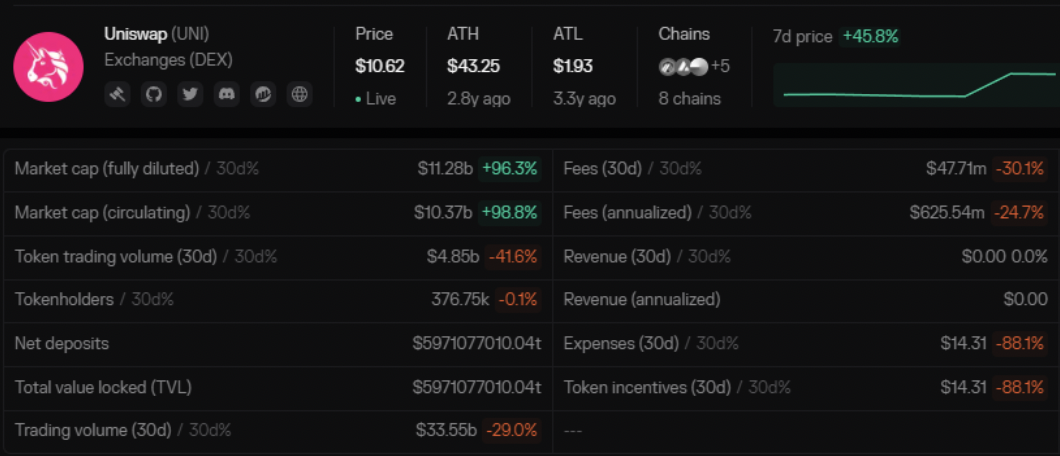Click the '+45.8%' 7d price badge
Viewport: 1060px width, 456px height.
click(871, 36)
